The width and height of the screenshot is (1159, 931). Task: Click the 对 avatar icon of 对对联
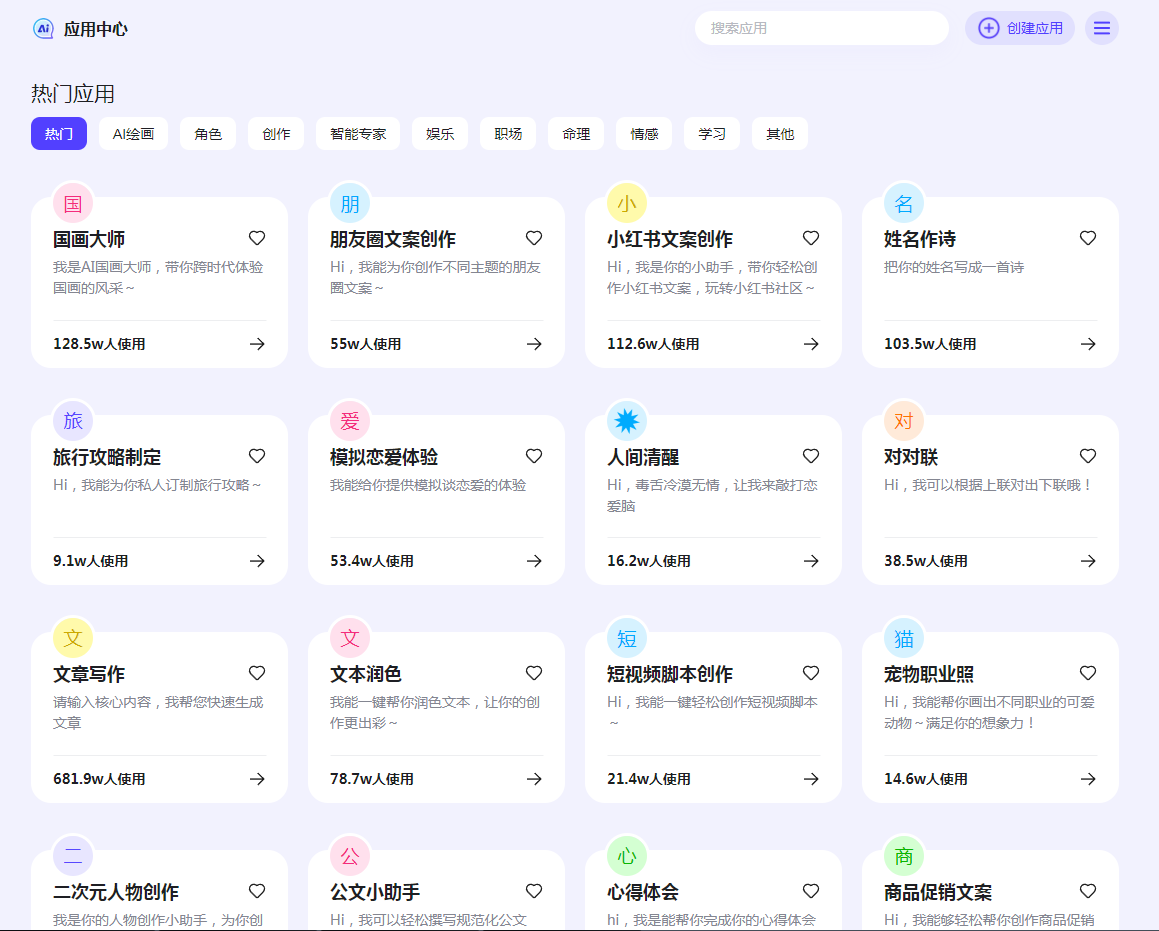point(904,421)
